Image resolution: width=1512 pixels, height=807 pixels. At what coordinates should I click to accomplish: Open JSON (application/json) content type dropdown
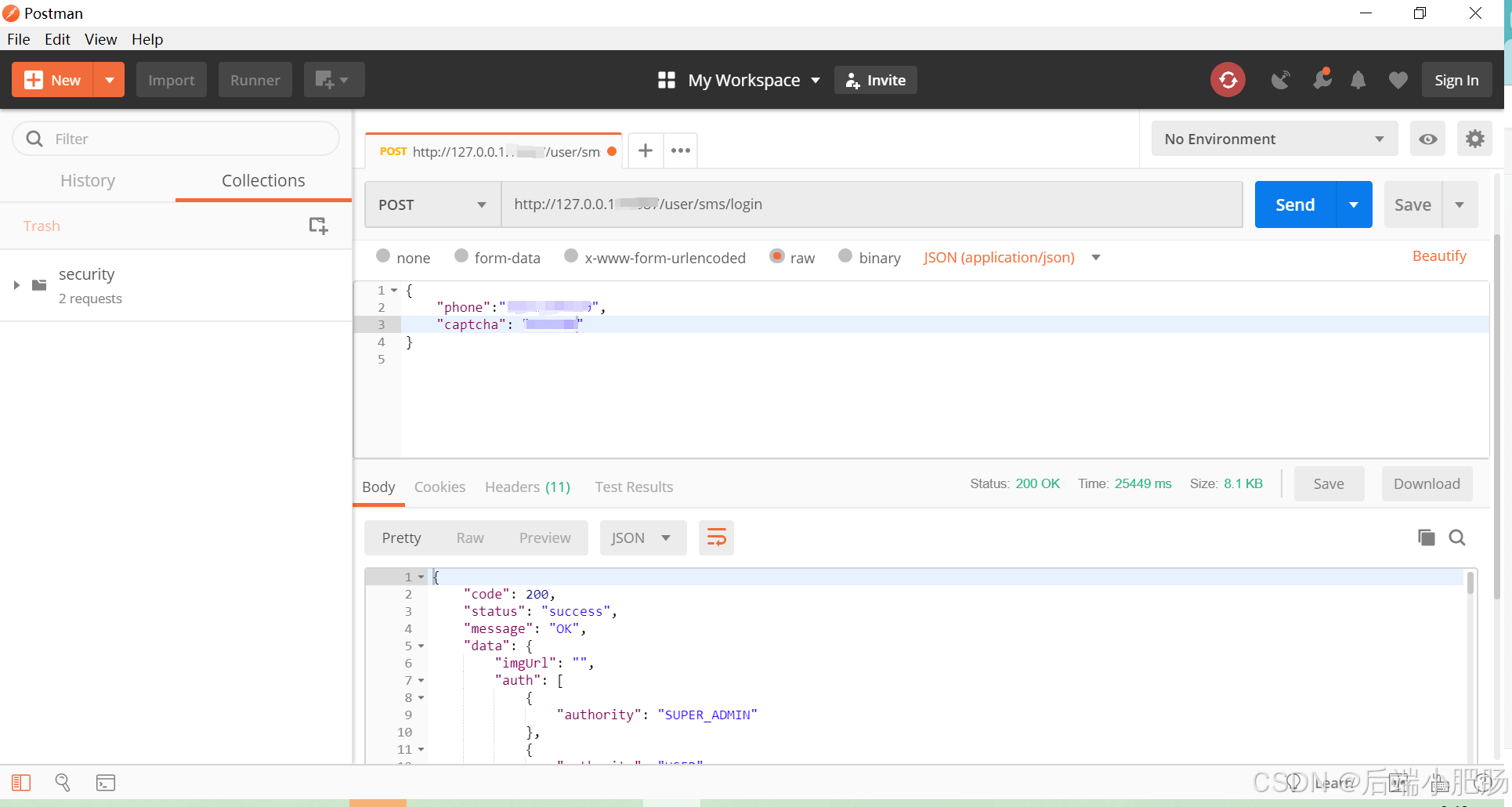pos(1011,257)
